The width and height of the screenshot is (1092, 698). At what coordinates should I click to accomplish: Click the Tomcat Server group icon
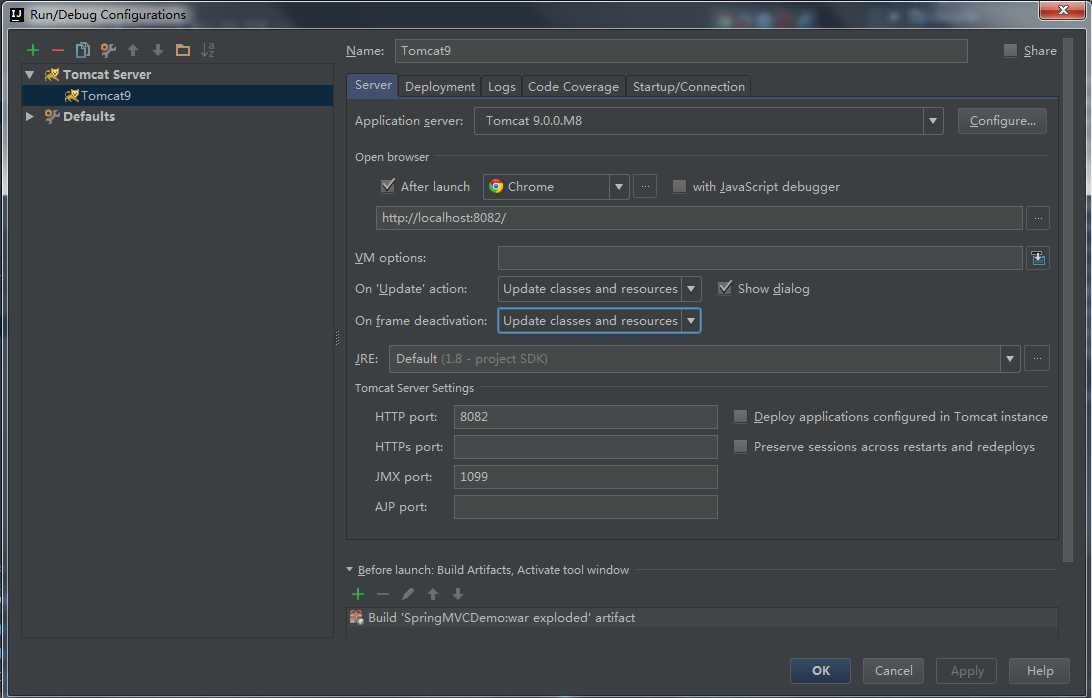tap(52, 75)
